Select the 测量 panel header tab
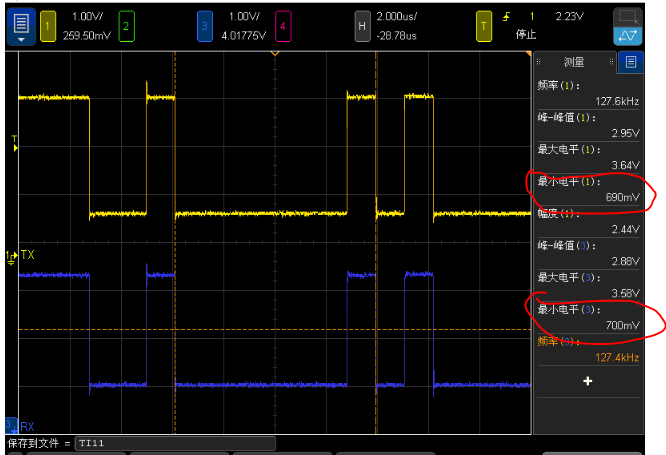Image resolution: width=666 pixels, height=455 pixels. click(574, 62)
